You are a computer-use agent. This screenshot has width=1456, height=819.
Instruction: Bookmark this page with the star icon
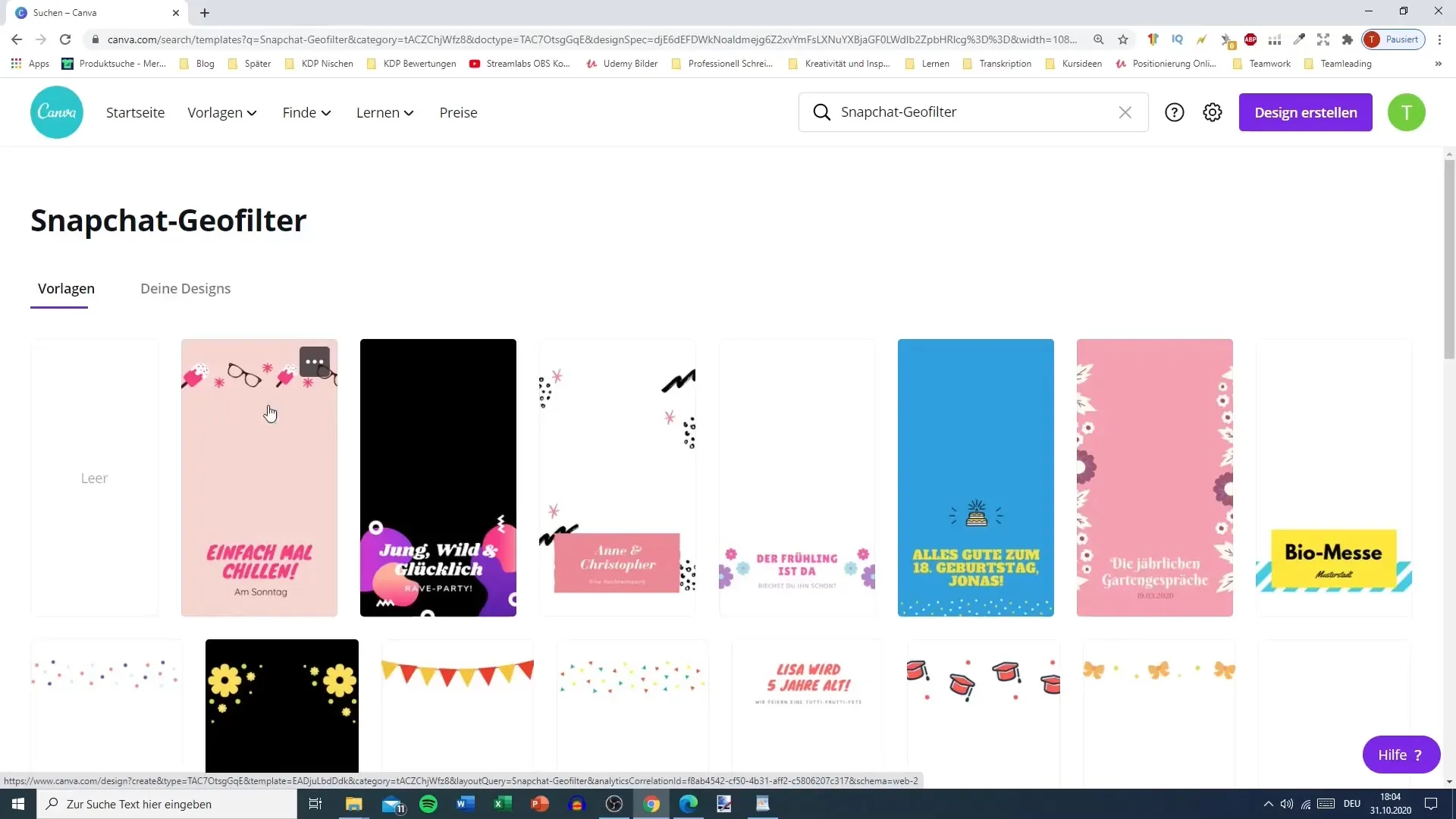[x=1123, y=39]
